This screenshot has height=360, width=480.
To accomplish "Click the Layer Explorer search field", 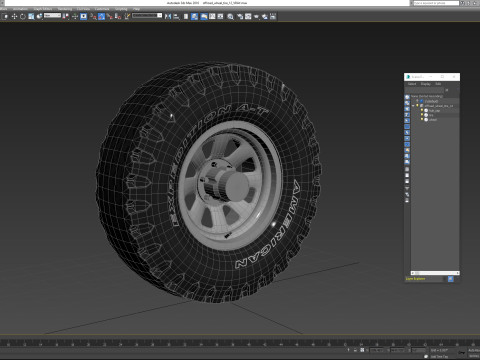I will 425,90.
